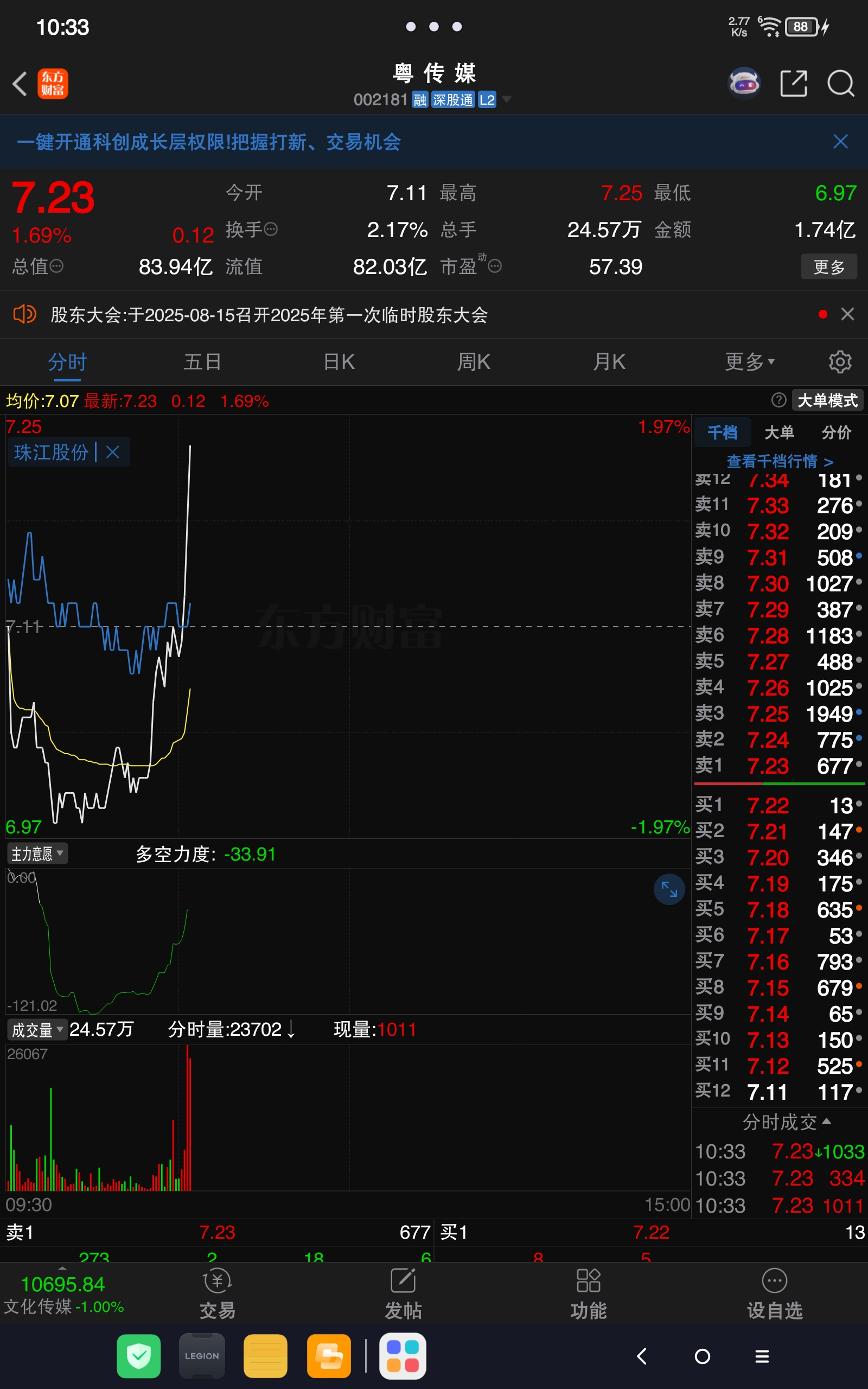Screen dimensions: 868x1389
Task: Switch to the 月K tab
Action: (x=609, y=361)
